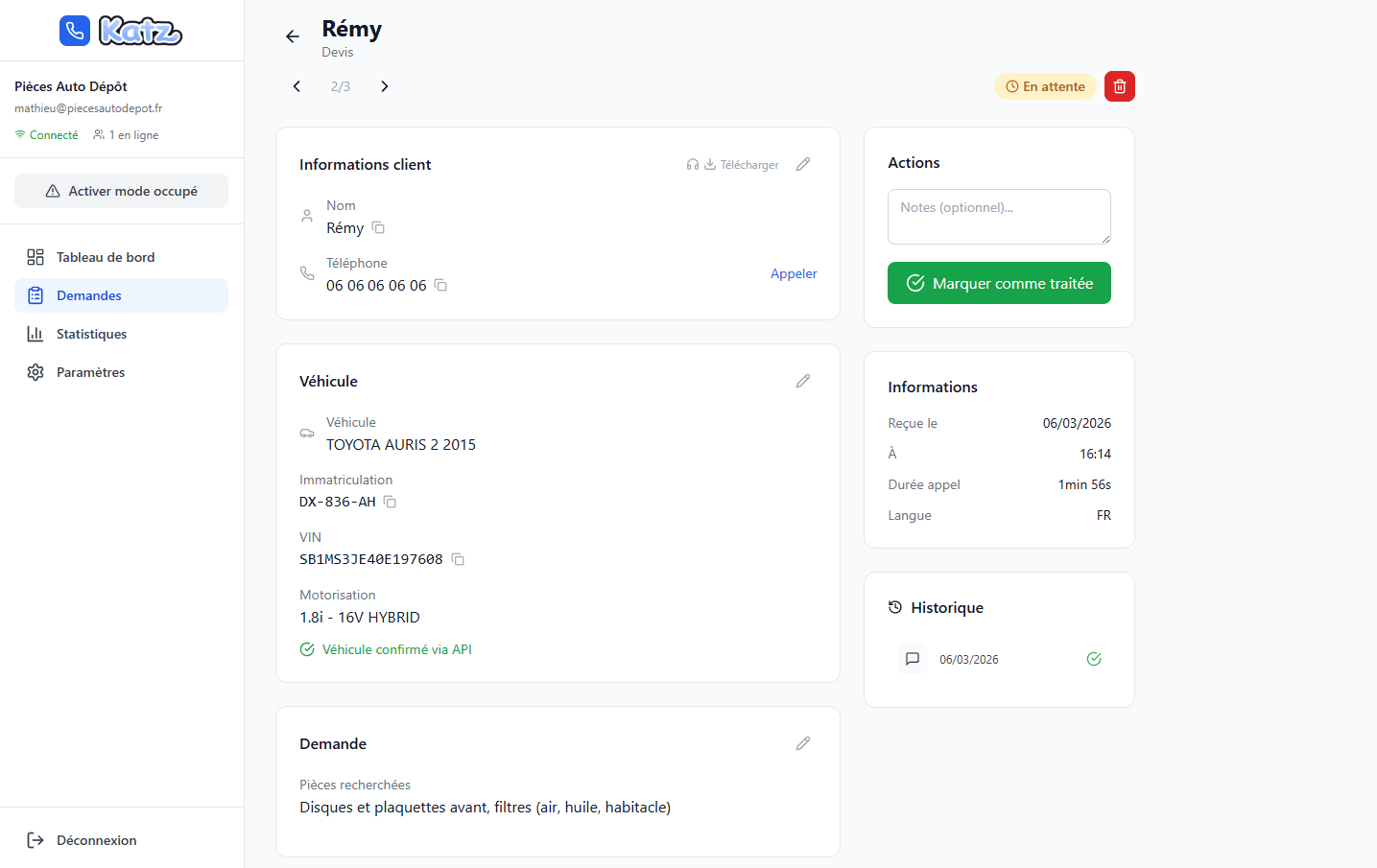Edit the Véhicule section with pencil icon

803,381
